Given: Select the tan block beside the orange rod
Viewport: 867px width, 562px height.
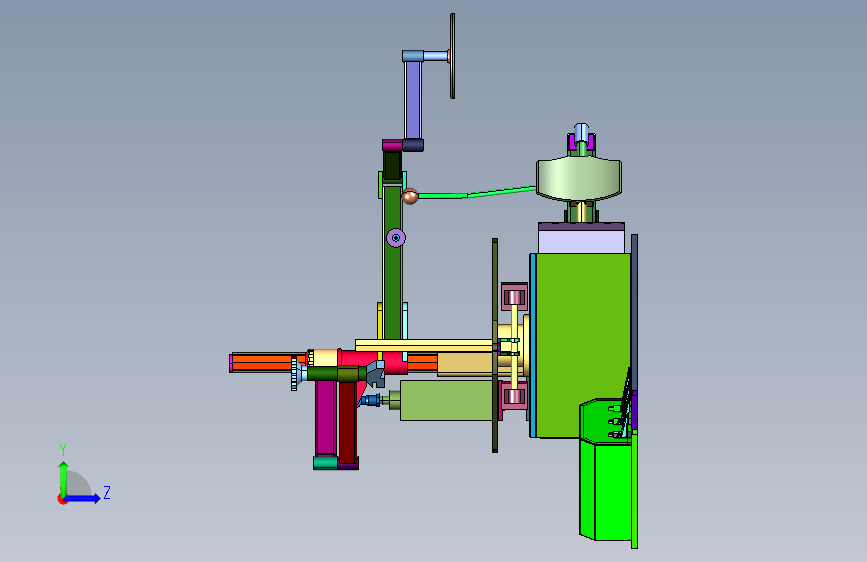Looking at the screenshot, I should [464, 365].
